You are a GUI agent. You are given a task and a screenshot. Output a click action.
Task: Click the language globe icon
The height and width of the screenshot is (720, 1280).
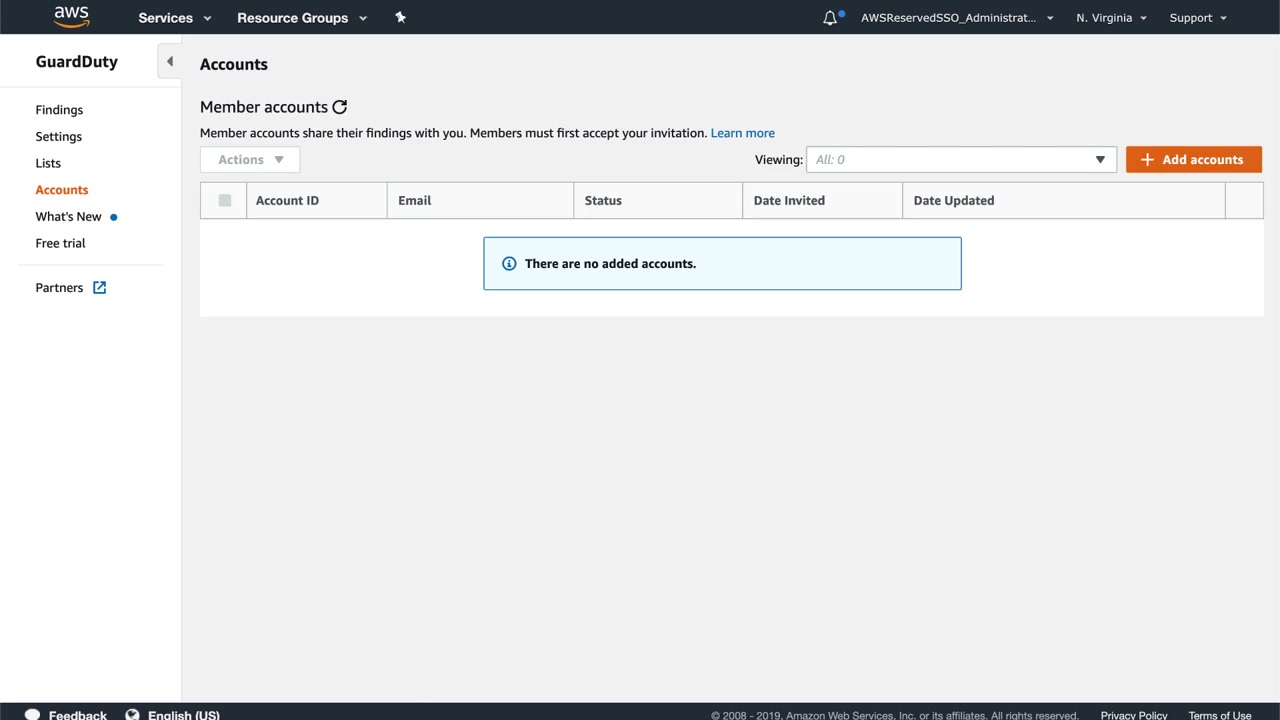click(132, 715)
